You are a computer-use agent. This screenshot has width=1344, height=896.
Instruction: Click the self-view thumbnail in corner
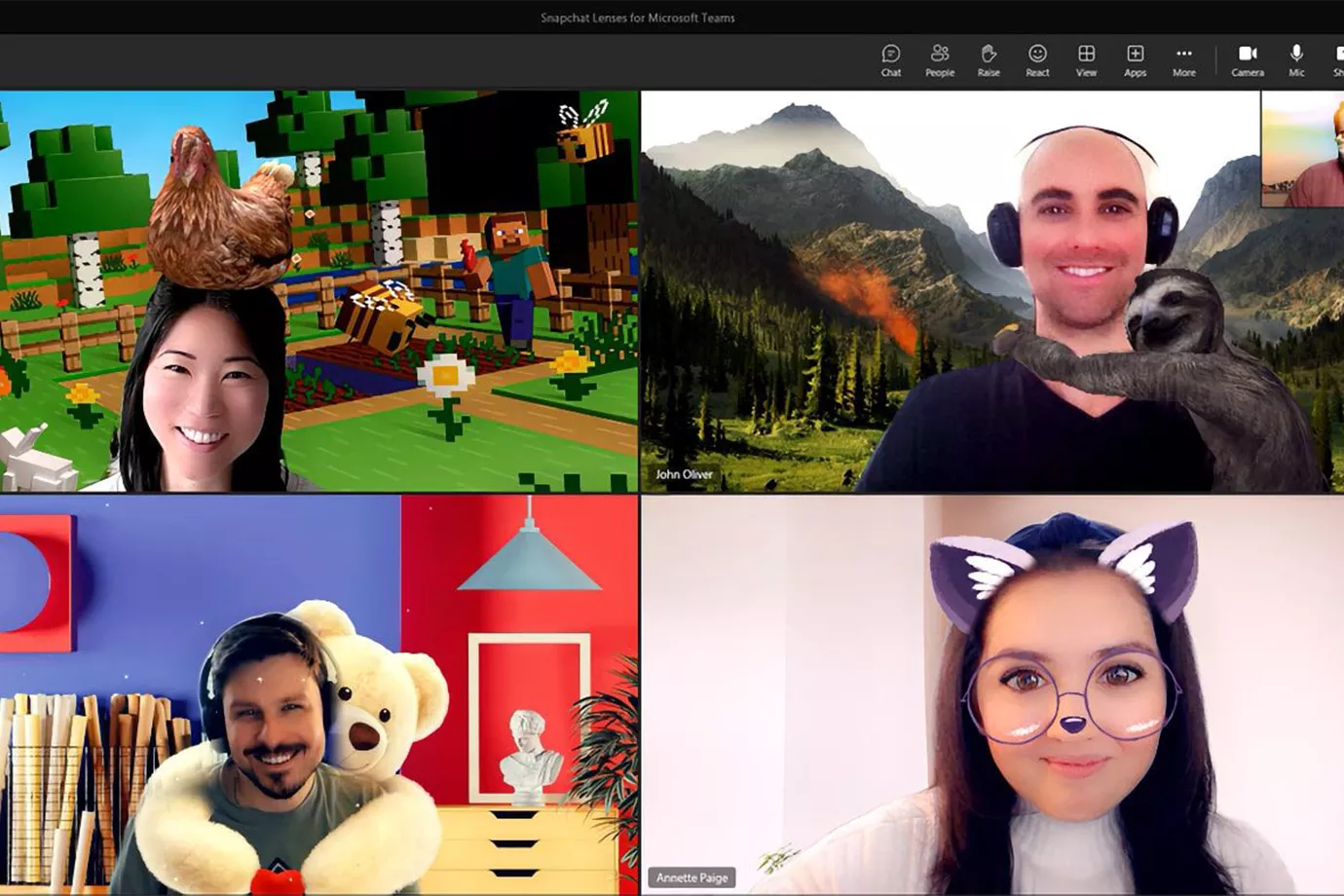(x=1302, y=149)
